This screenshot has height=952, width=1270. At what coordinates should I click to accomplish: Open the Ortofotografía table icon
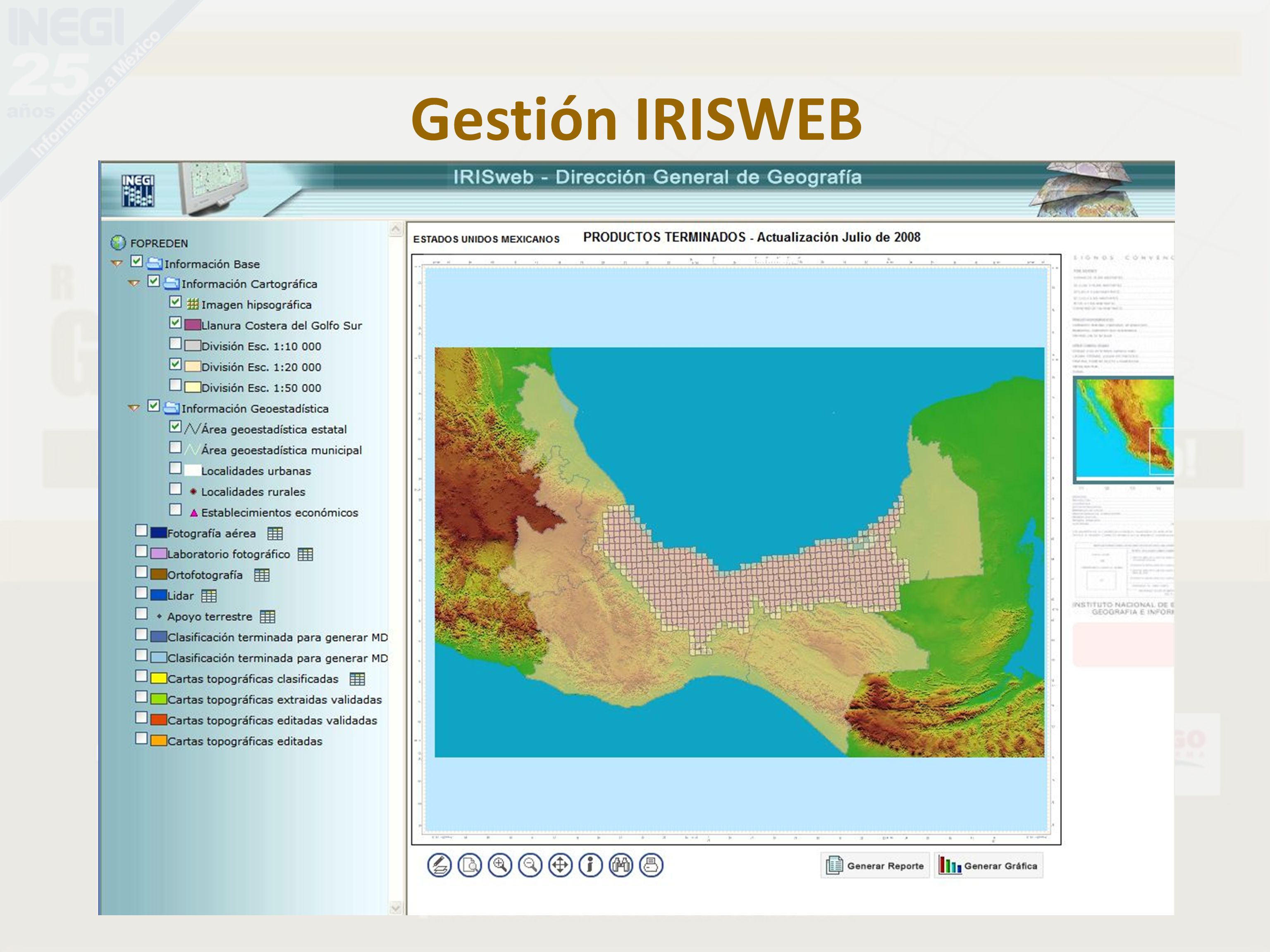tap(262, 575)
